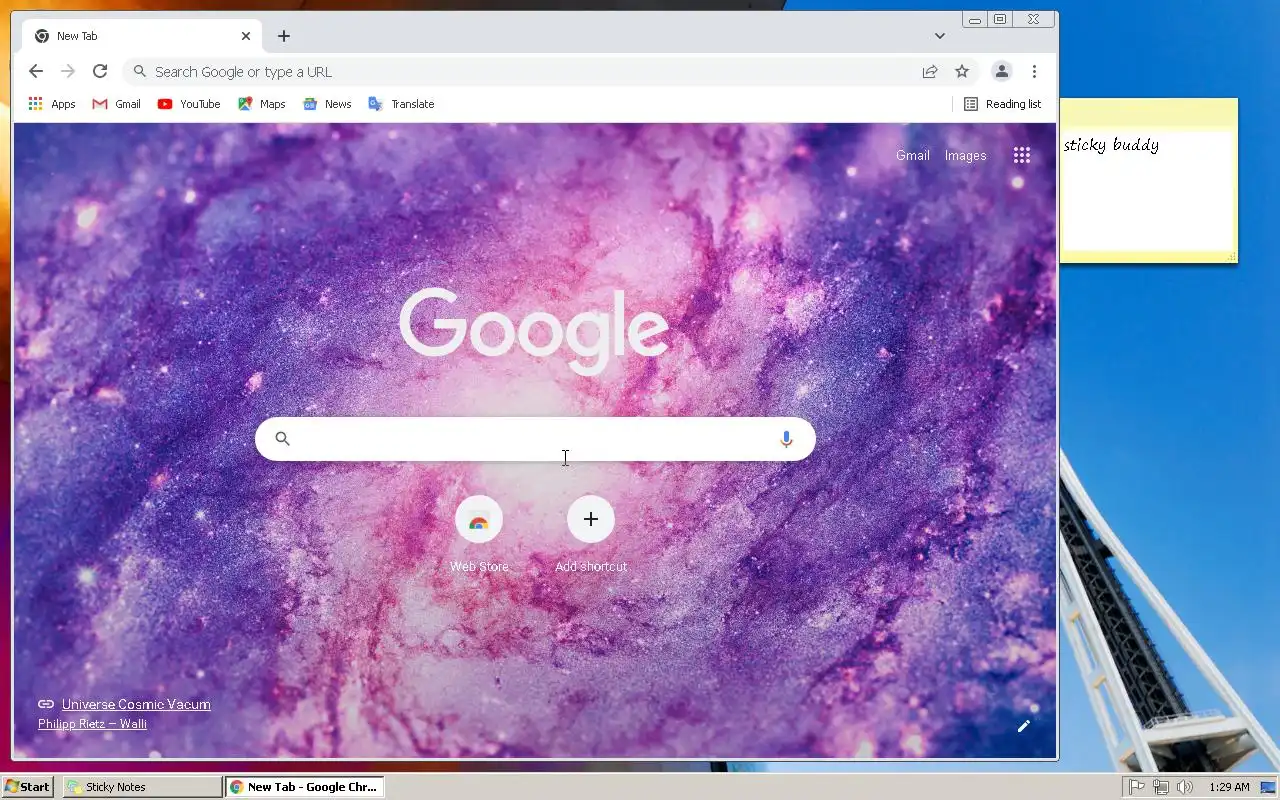Click the sticky buddy note text
This screenshot has height=800, width=1280.
click(1111, 145)
